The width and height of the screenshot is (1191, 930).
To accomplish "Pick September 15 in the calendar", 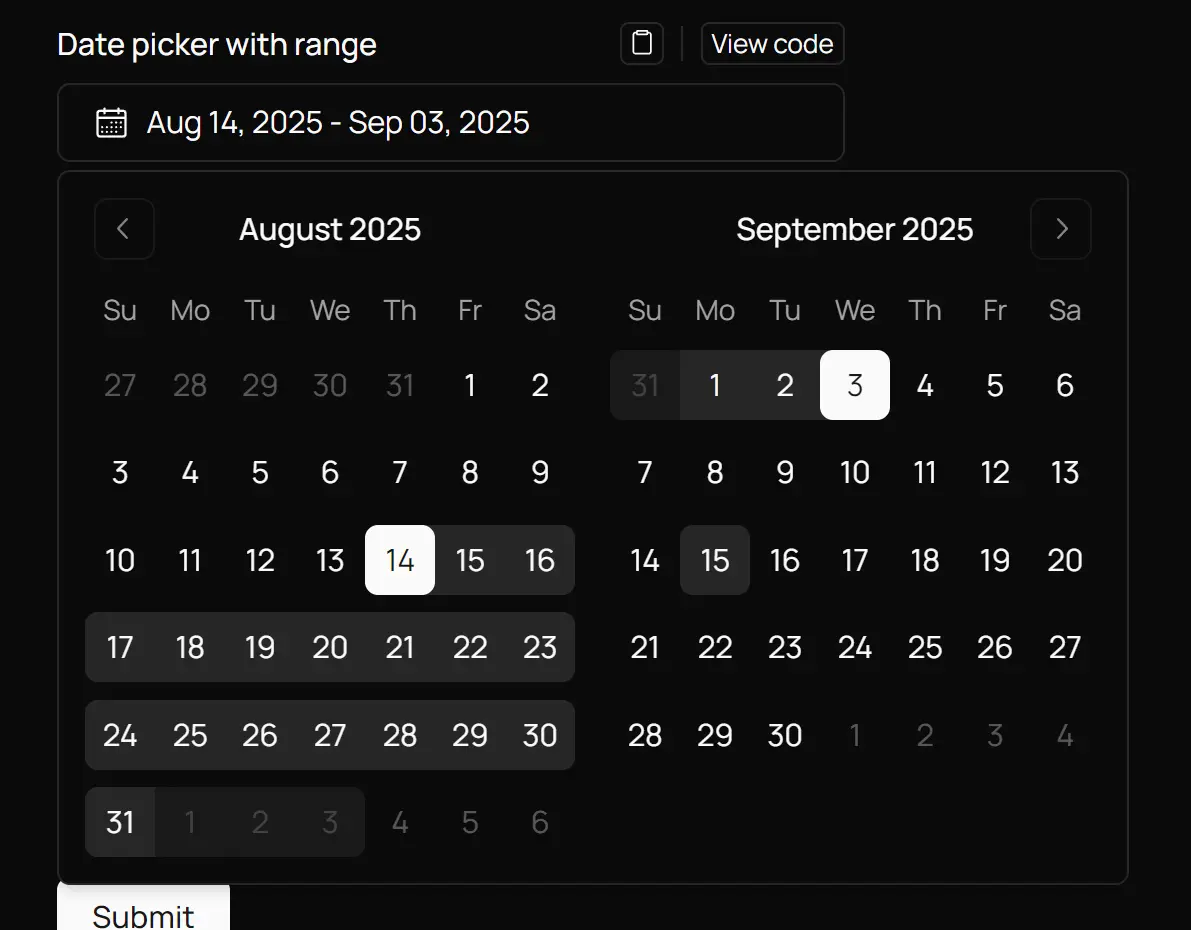I will [x=715, y=560].
